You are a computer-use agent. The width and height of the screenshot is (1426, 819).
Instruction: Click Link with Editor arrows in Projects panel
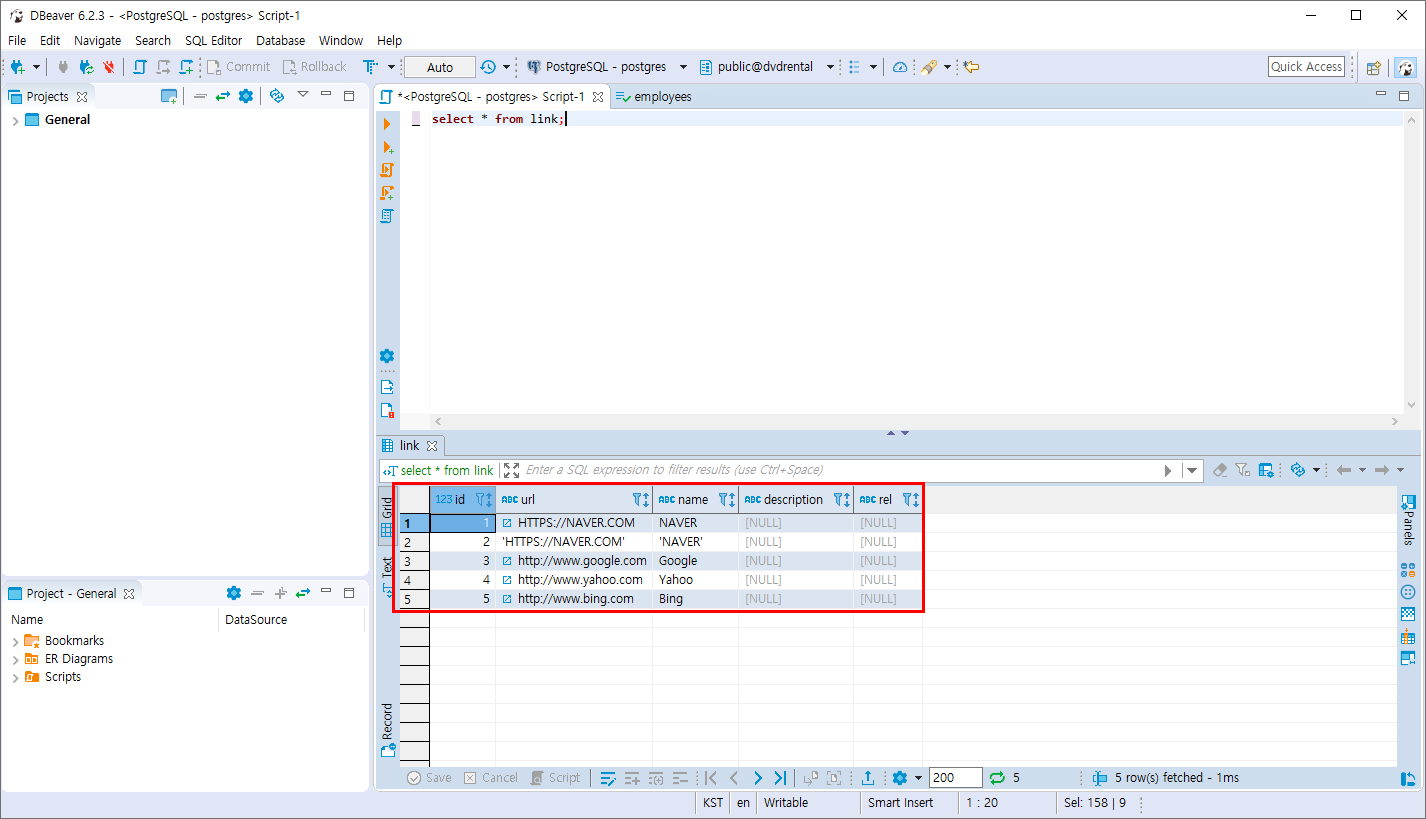pyautogui.click(x=223, y=96)
